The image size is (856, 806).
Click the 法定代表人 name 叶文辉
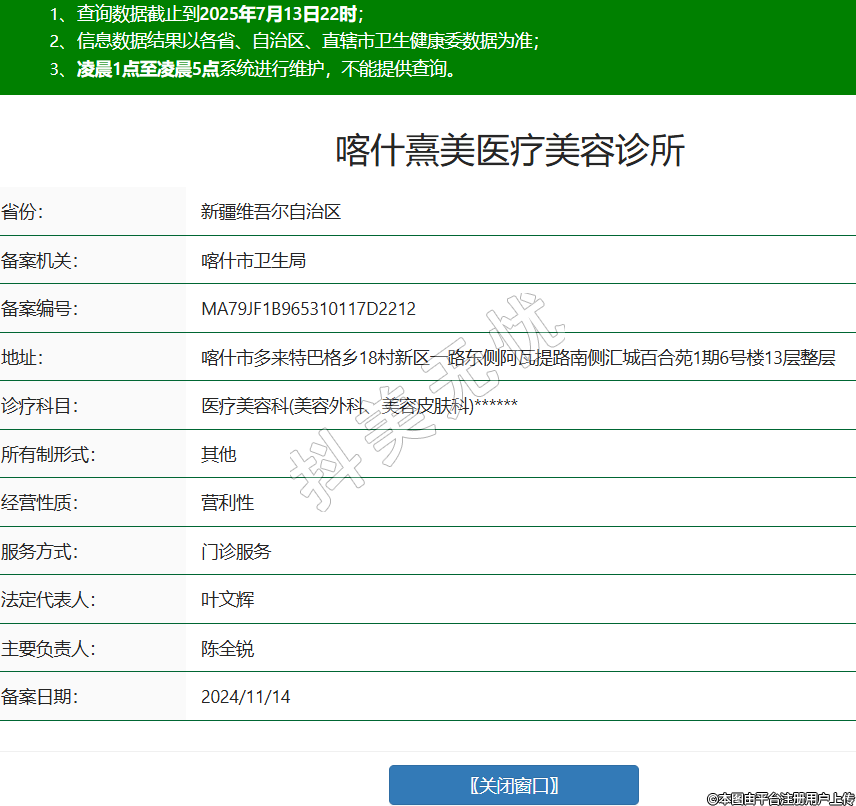[x=227, y=600]
